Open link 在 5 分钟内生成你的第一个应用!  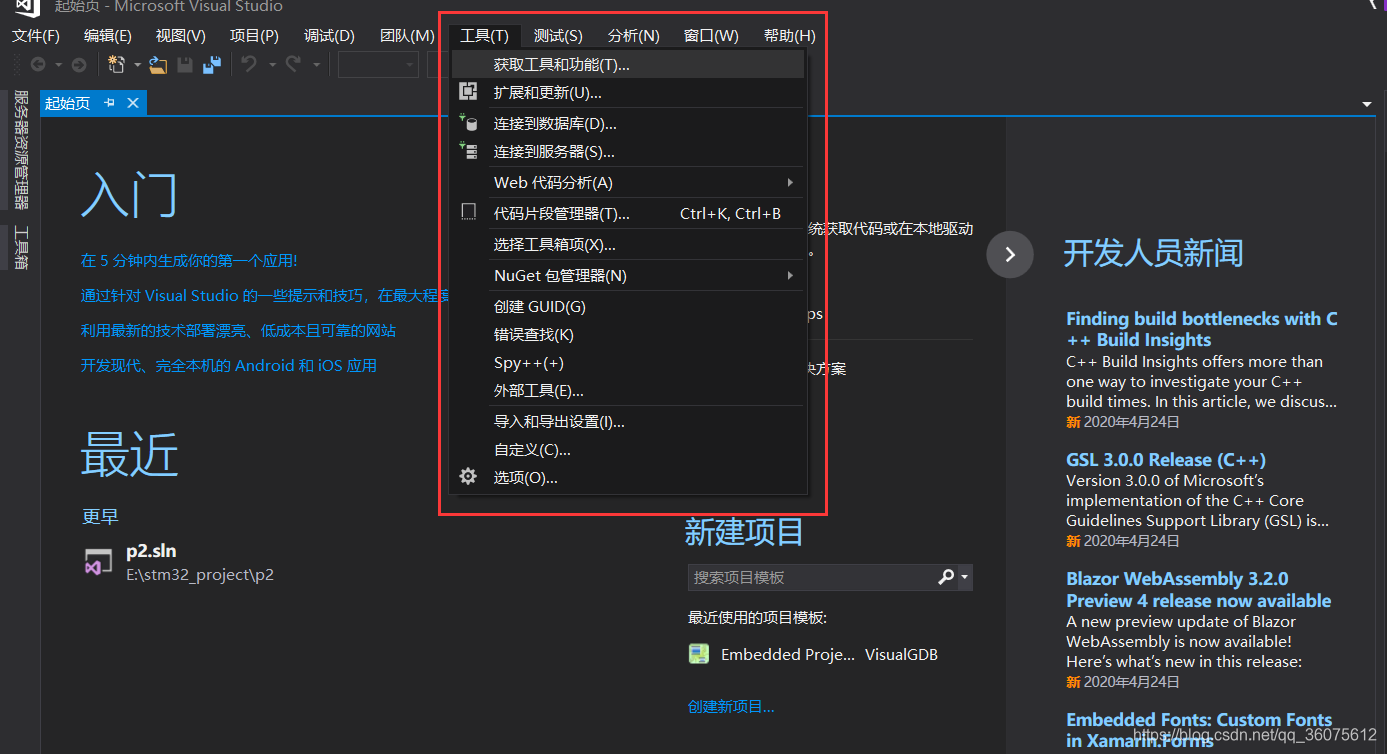[x=189, y=260]
